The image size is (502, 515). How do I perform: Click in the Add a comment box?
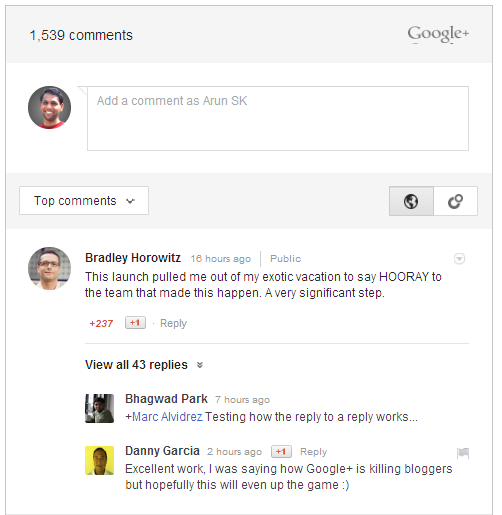click(x=278, y=118)
